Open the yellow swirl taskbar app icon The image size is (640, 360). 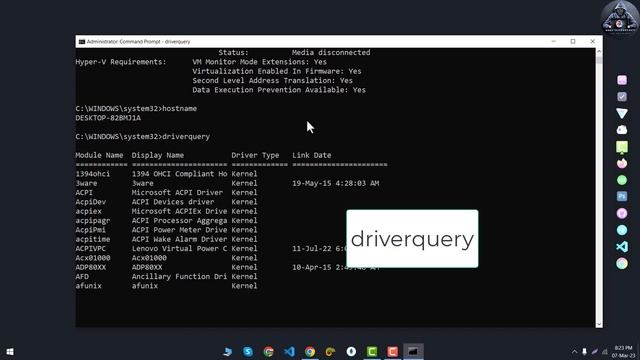330,351
